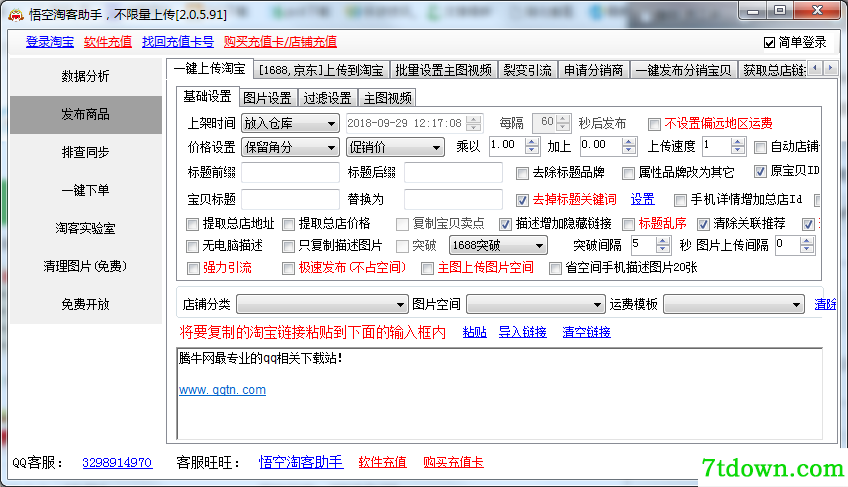Check 主图上传图片空间 option
The height and width of the screenshot is (487, 848).
tap(428, 268)
